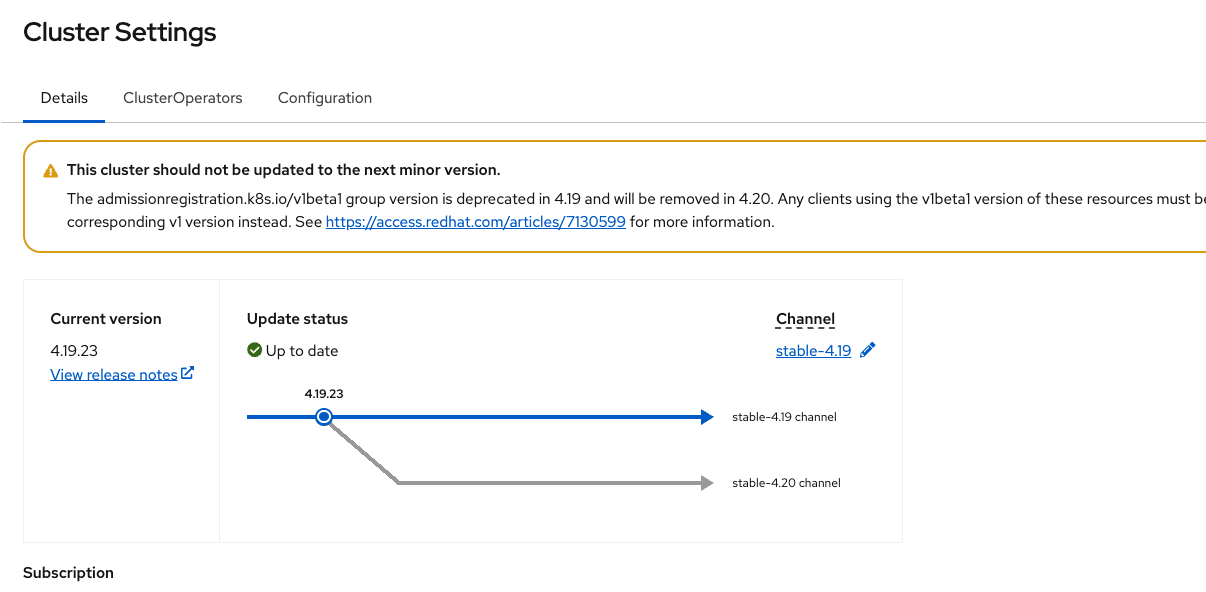Image resolution: width=1206 pixels, height=592 pixels.
Task: Click the pencil icon to edit channel
Action: [867, 350]
